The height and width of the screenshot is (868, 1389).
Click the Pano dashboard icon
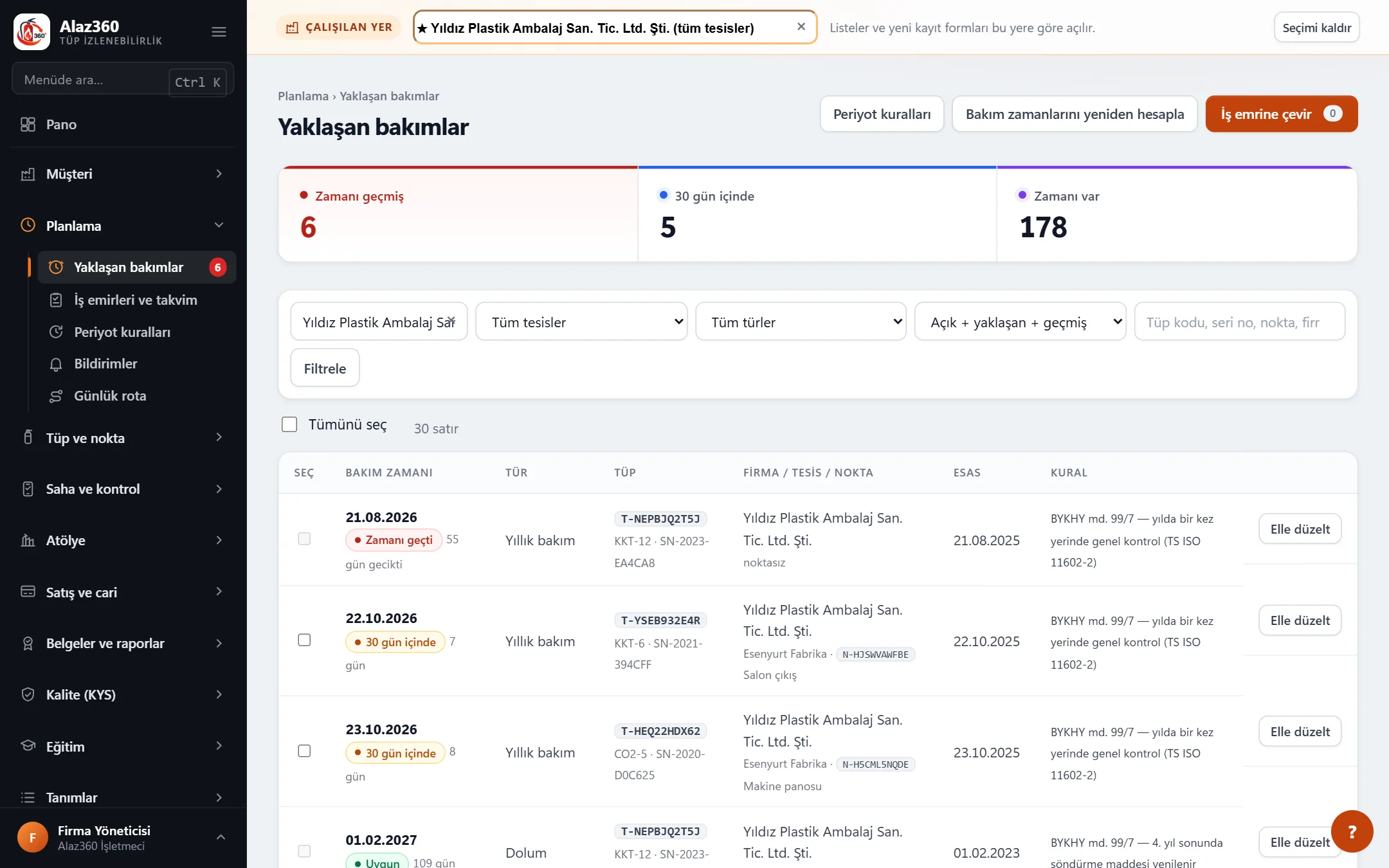tap(28, 124)
